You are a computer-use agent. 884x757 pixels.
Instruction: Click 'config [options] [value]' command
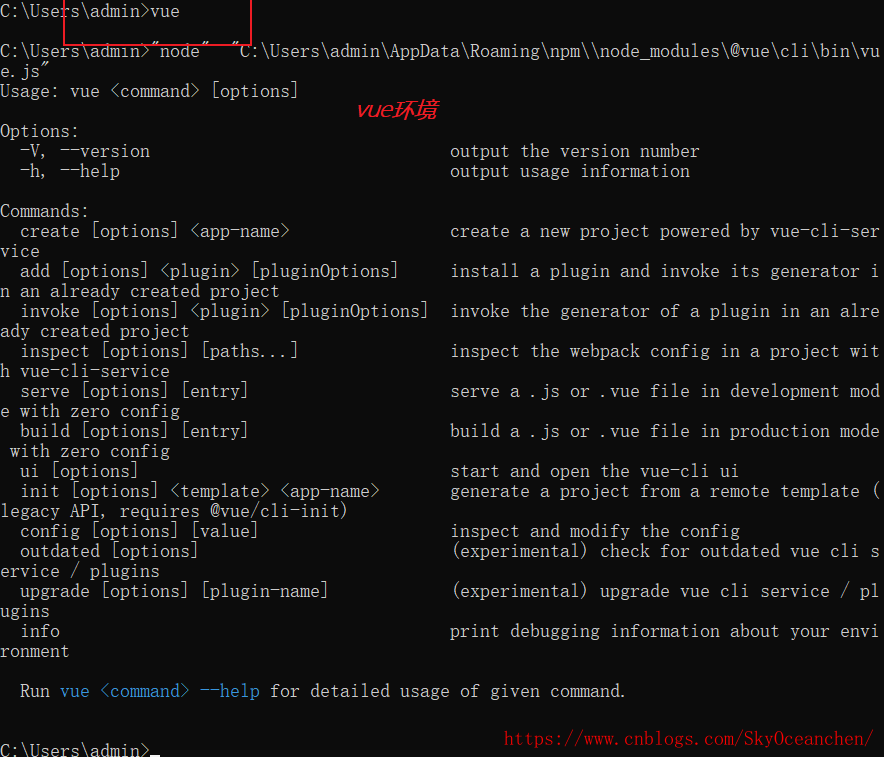139,531
